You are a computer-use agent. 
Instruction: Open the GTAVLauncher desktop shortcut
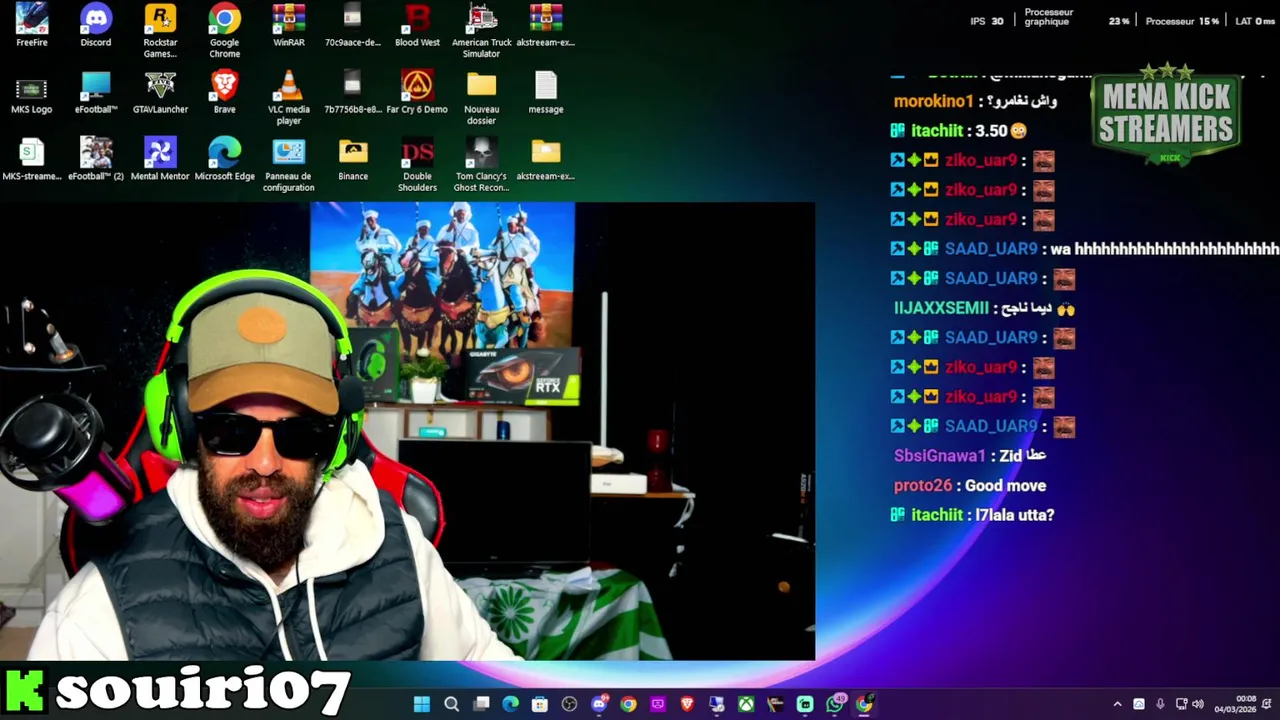[160, 93]
